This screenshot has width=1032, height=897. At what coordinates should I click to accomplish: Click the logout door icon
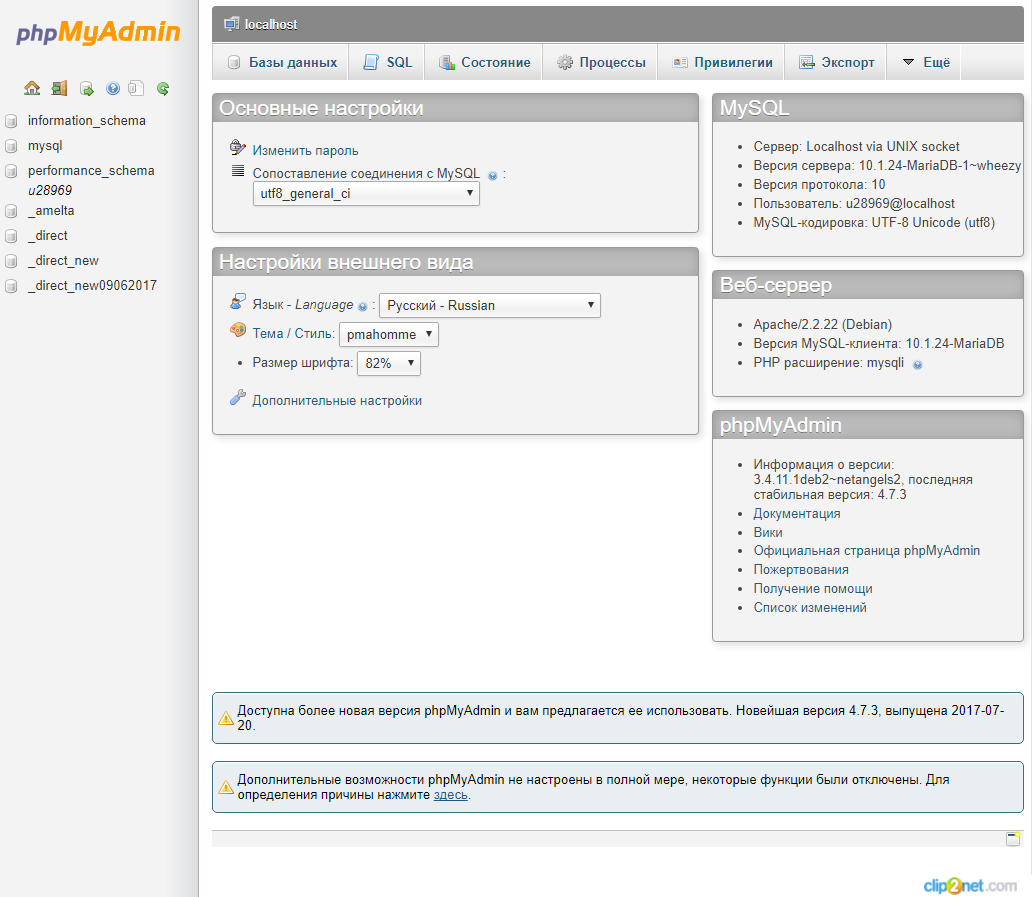click(x=59, y=88)
